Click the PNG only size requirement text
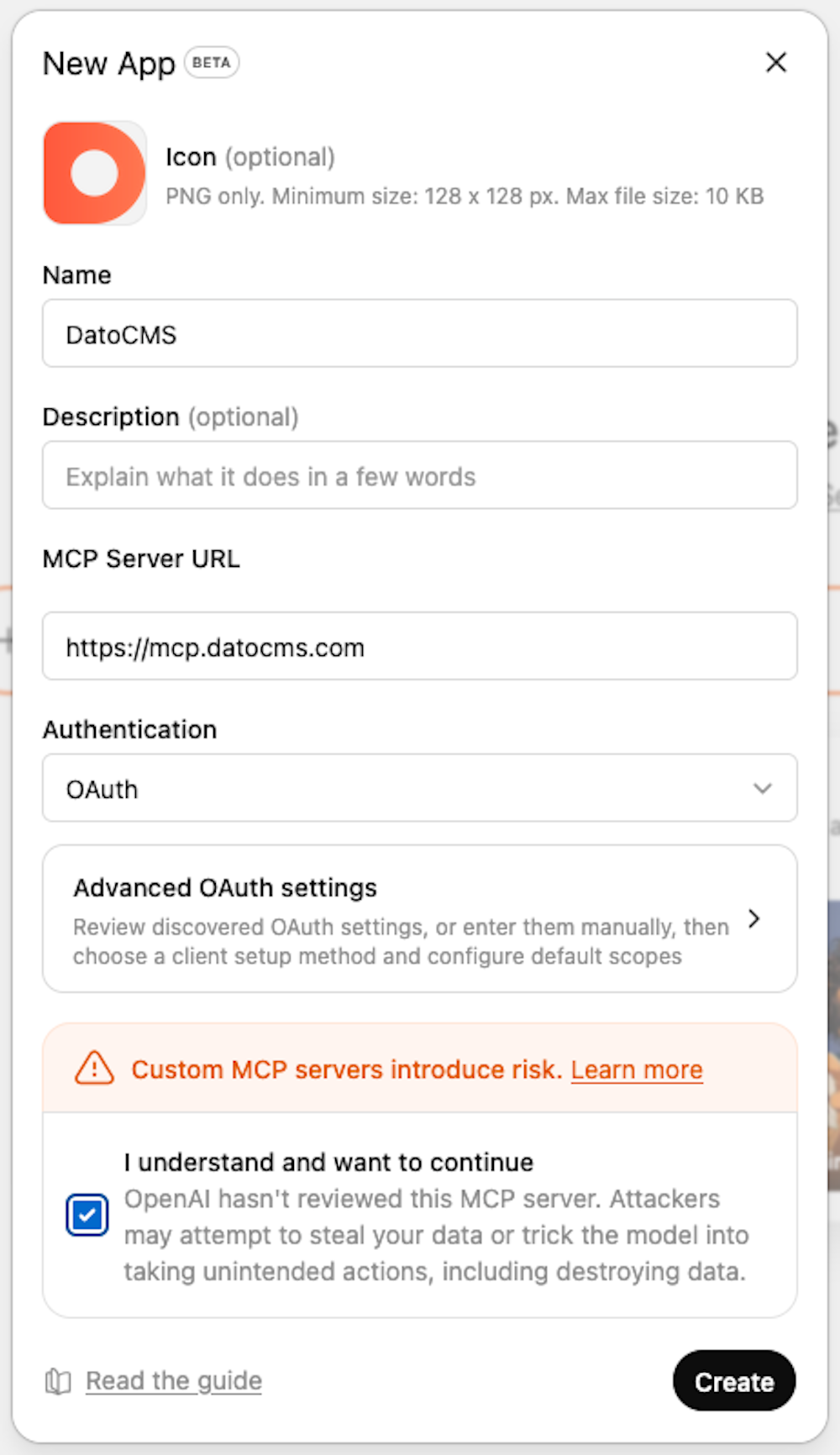This screenshot has height=1455, width=840. (465, 197)
